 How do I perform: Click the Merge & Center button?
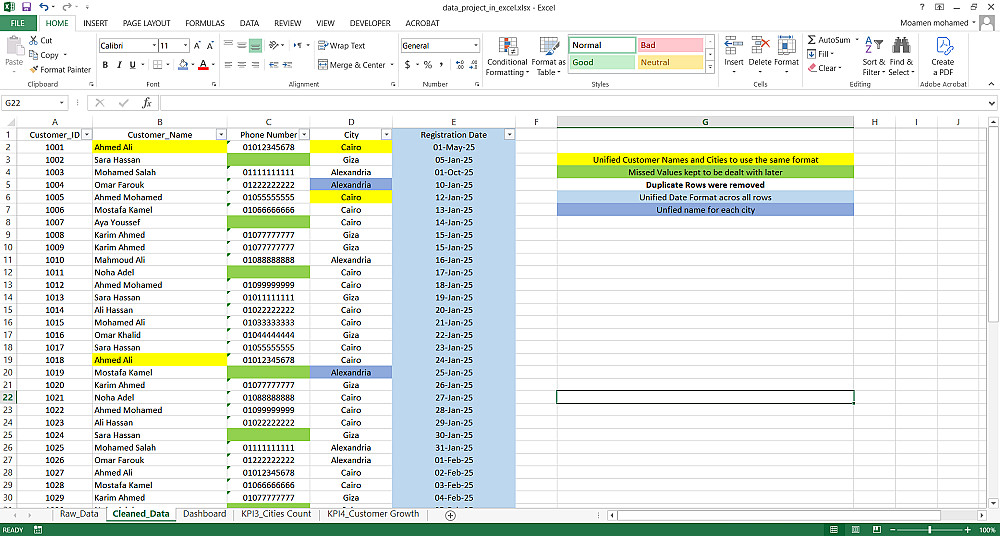352,65
